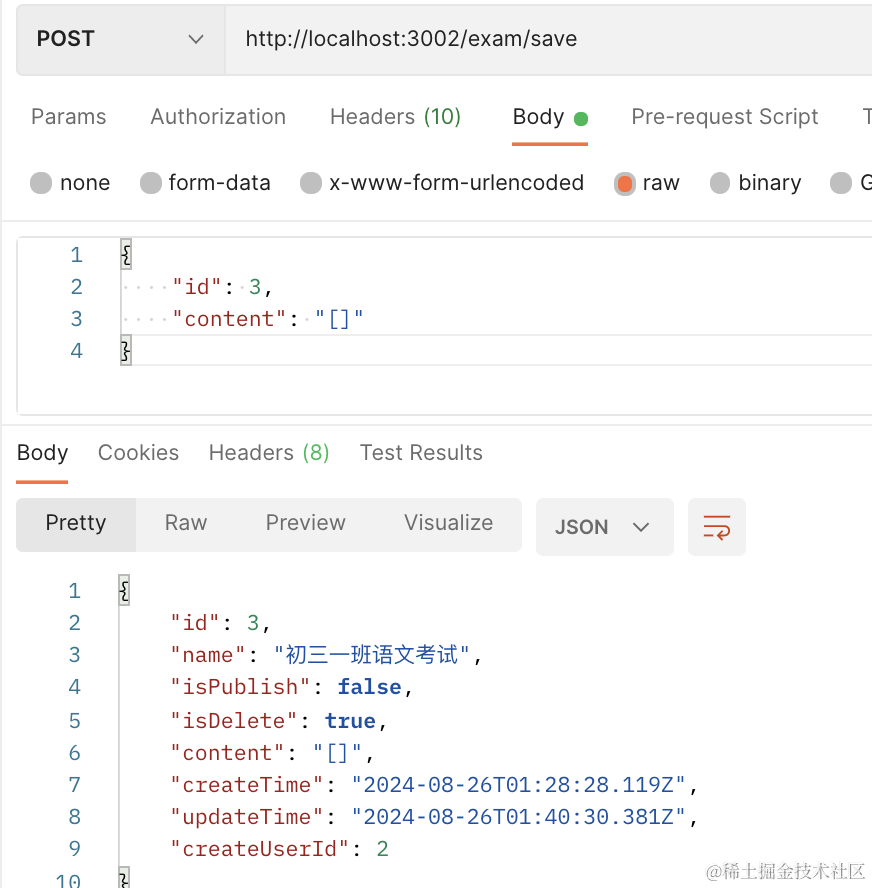Select x-www-form-urlencoded radio option

click(311, 184)
